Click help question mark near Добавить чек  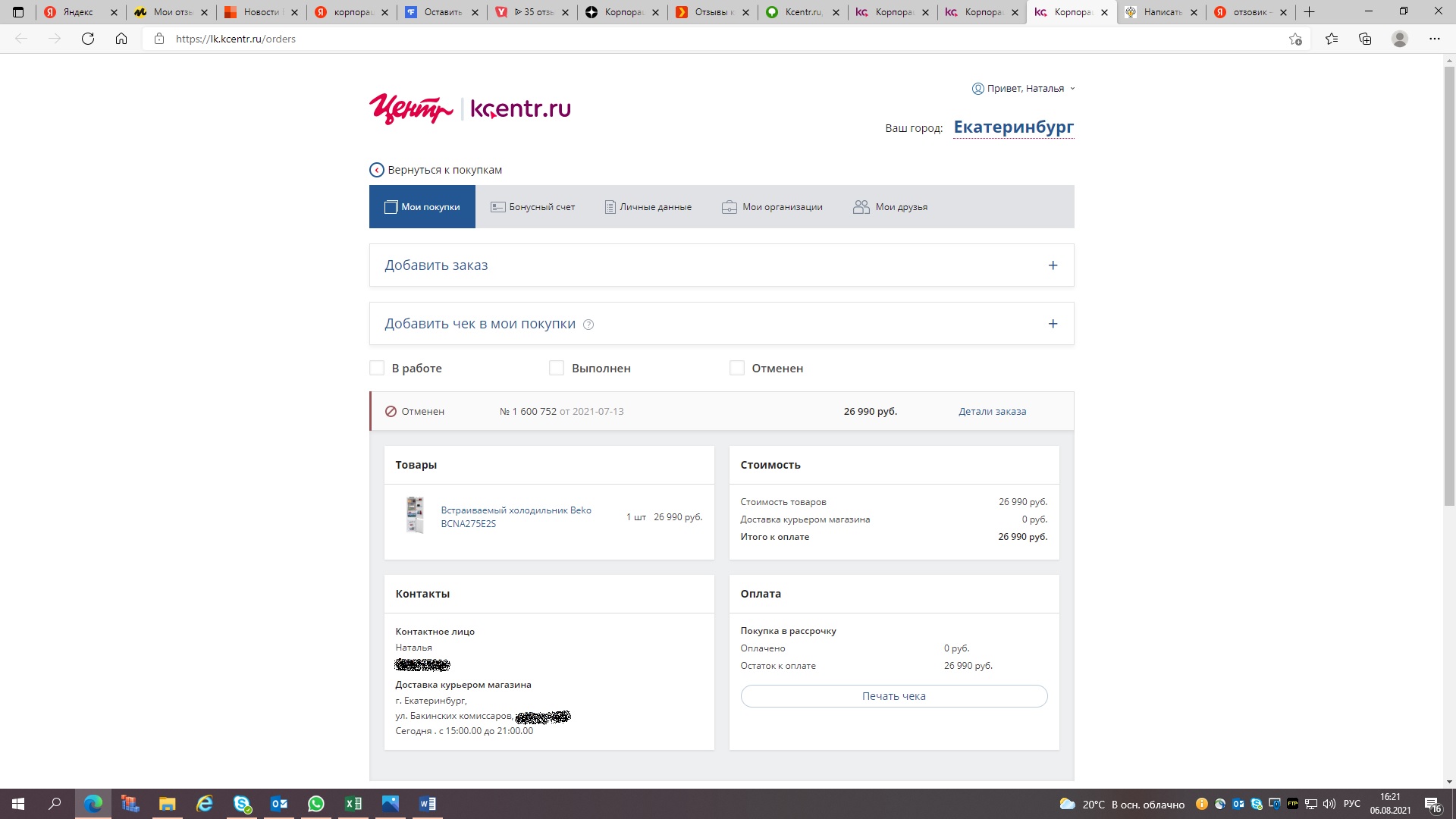pos(588,325)
